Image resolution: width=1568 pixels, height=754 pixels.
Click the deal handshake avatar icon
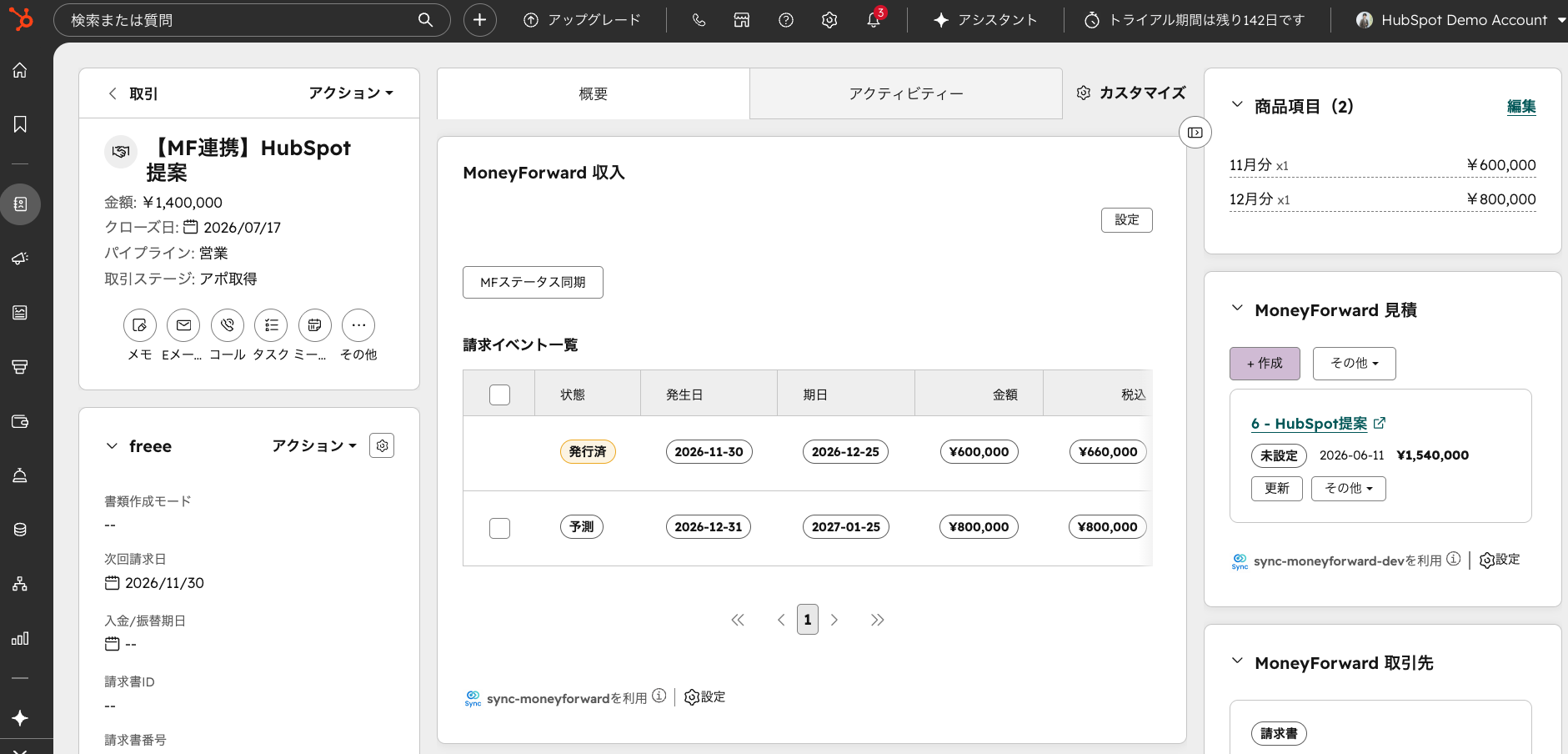tap(121, 152)
